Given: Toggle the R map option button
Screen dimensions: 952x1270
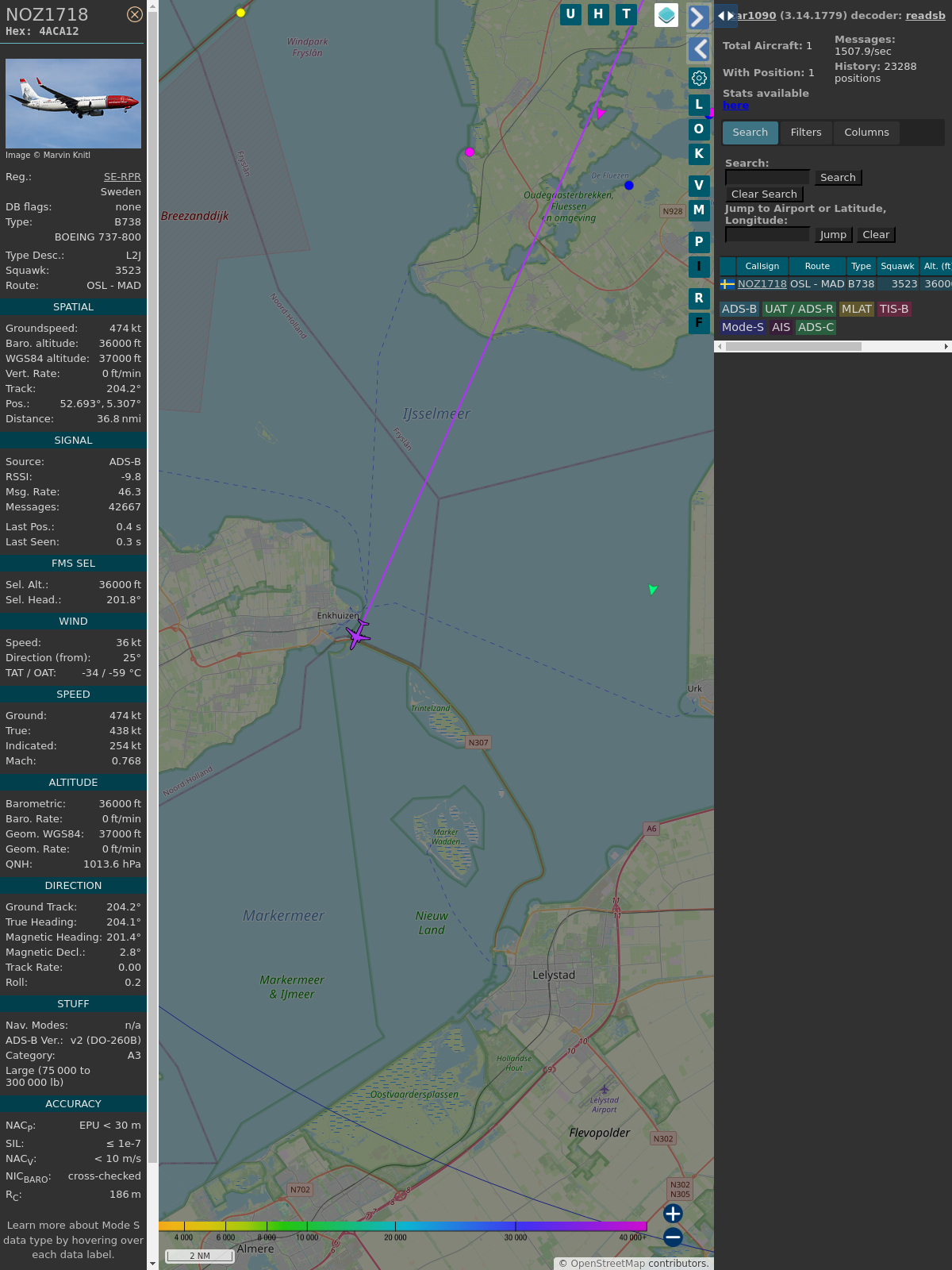Looking at the screenshot, I should [x=699, y=298].
